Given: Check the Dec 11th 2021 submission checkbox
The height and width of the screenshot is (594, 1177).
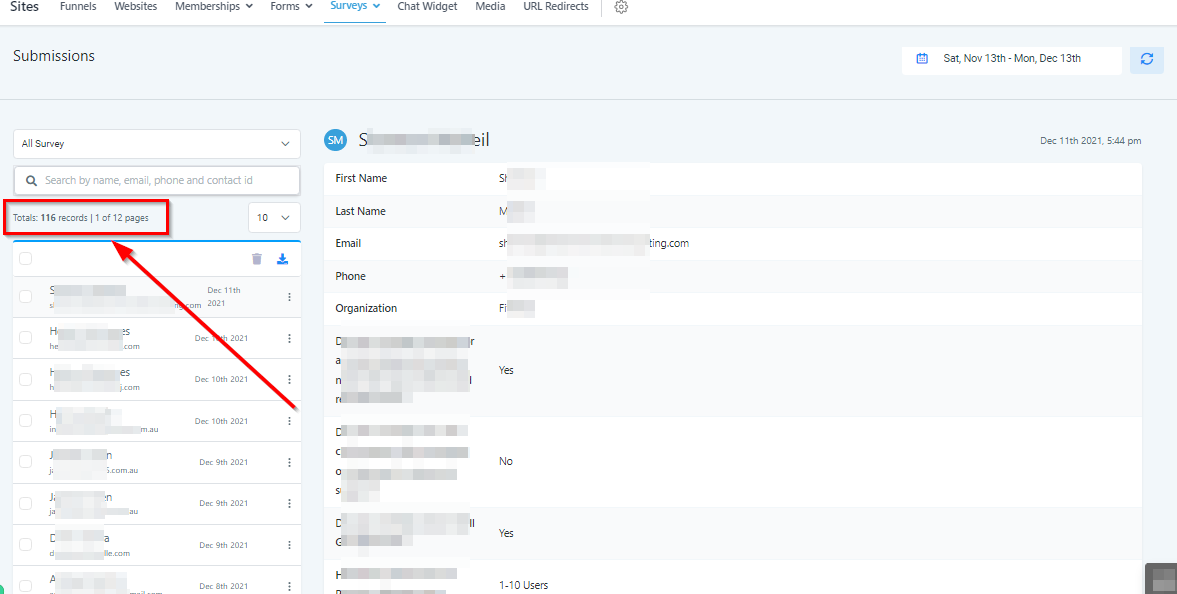Looking at the screenshot, I should point(26,297).
